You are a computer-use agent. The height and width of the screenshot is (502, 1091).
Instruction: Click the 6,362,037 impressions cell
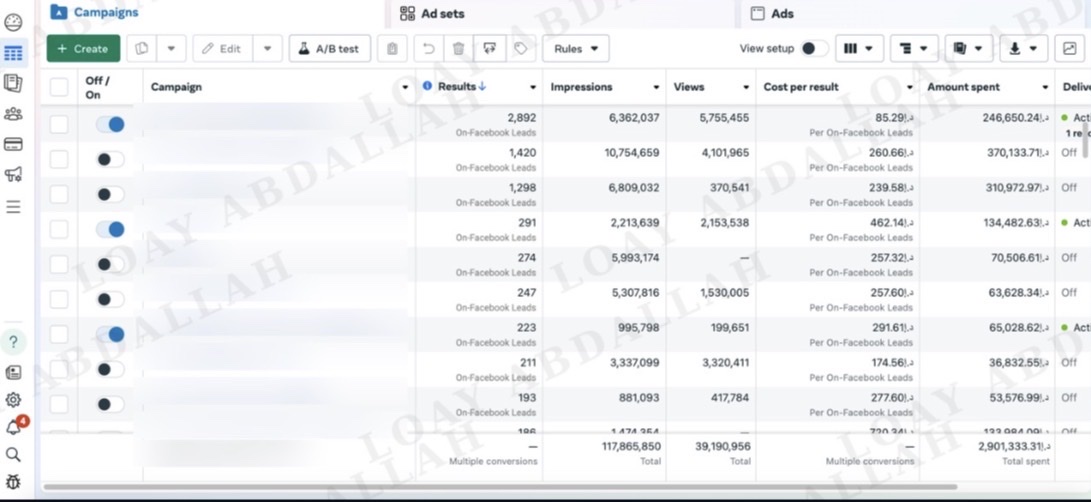(x=634, y=118)
